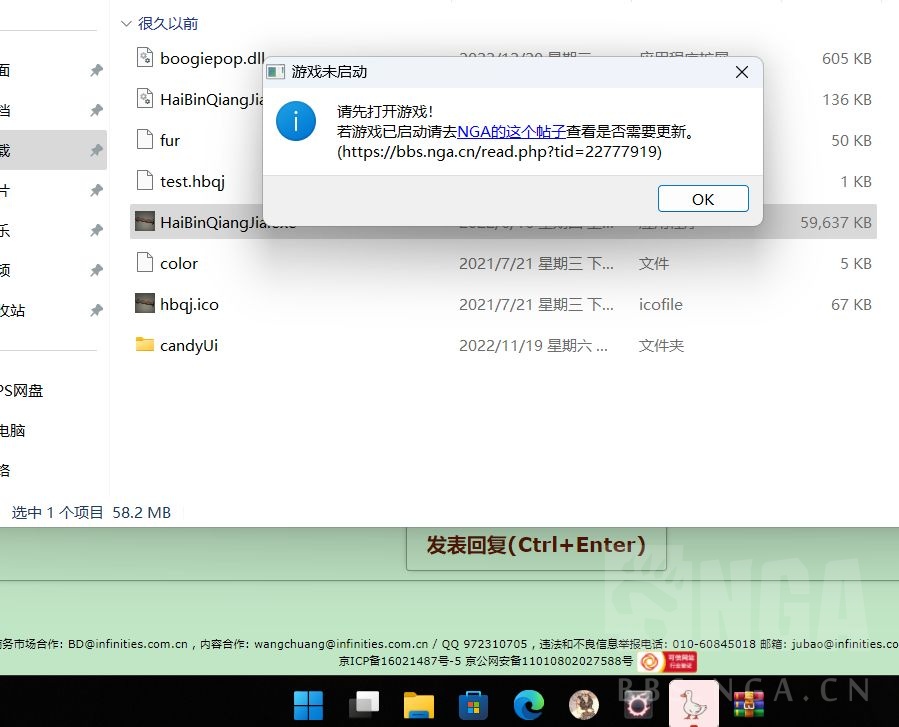Collapse the 很久以前 file group

click(126, 23)
